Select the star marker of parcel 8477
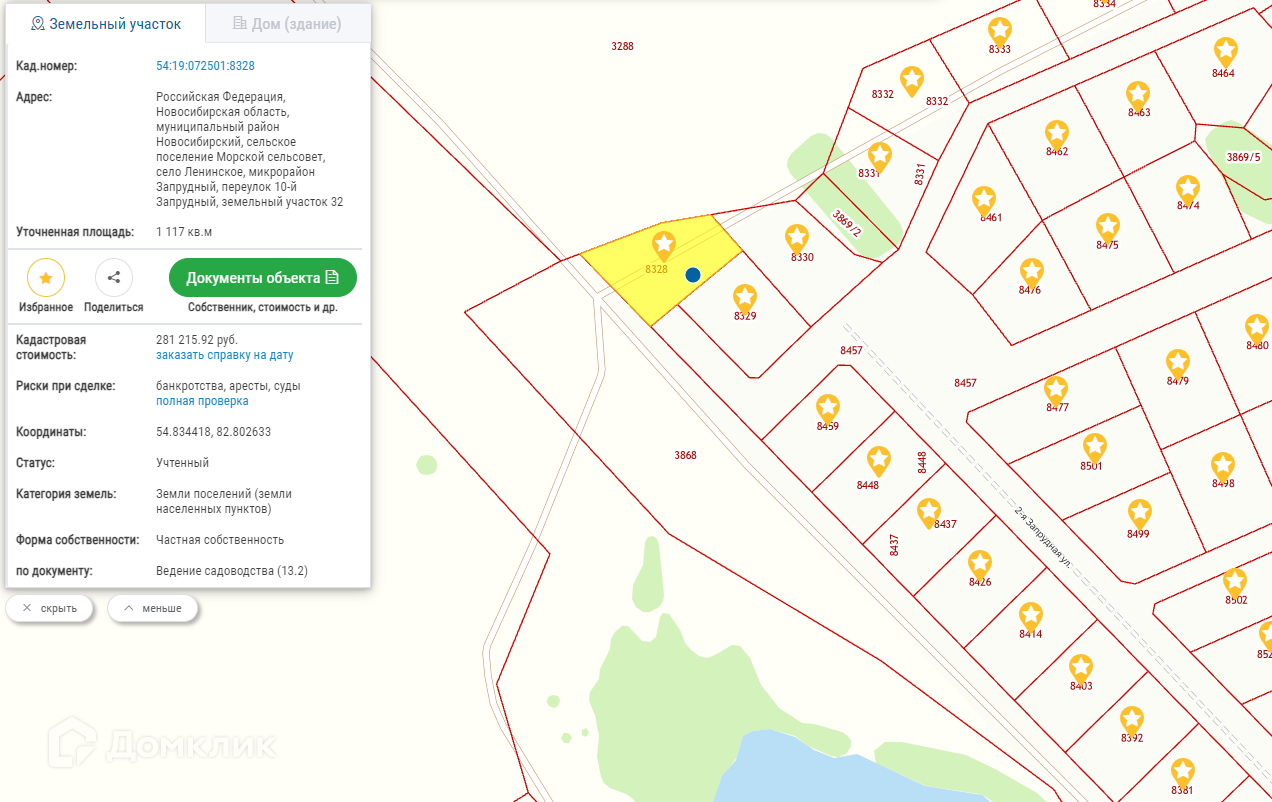Image resolution: width=1272 pixels, height=802 pixels. pos(1056,390)
